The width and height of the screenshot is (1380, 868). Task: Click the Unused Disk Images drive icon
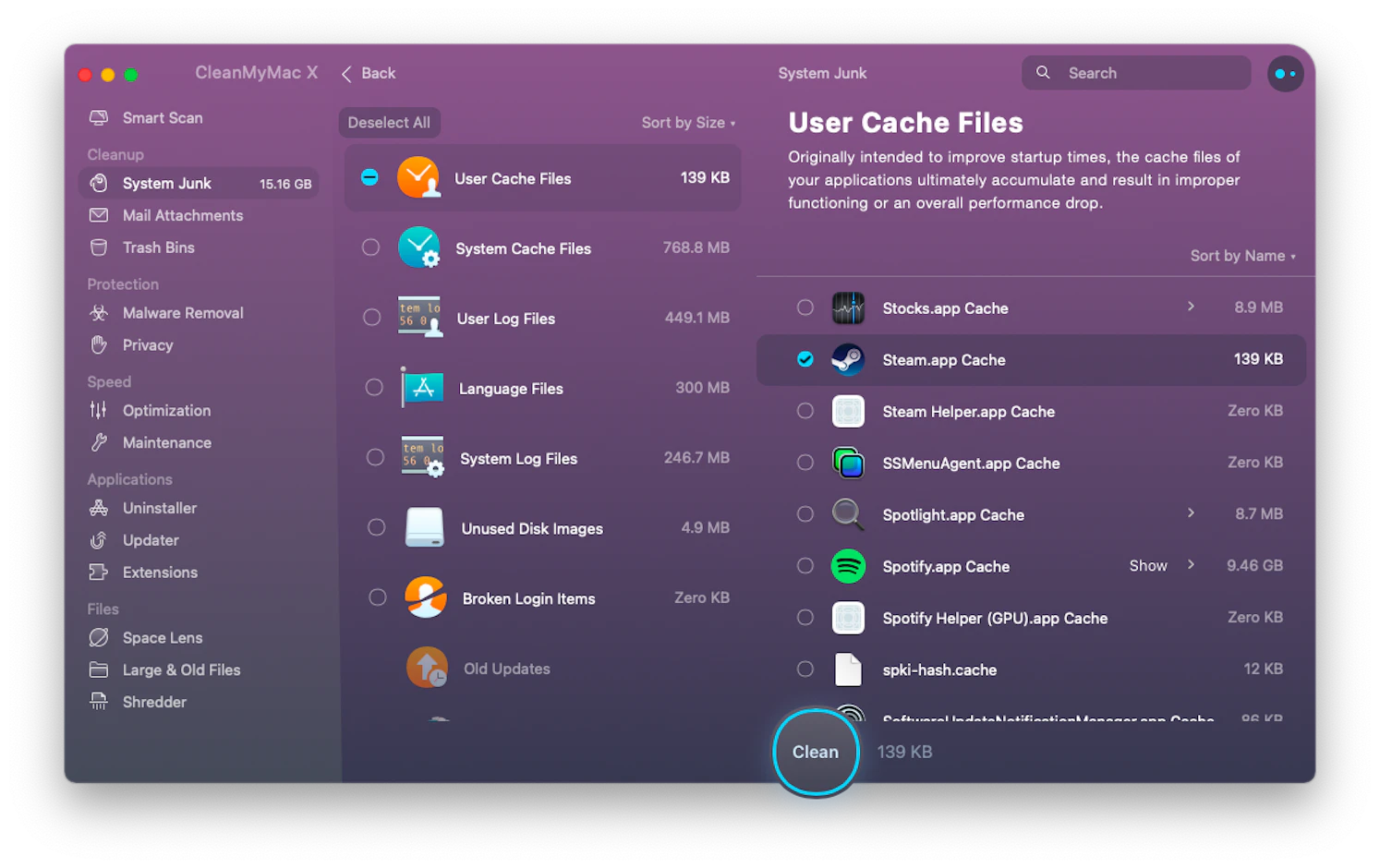pyautogui.click(x=425, y=527)
